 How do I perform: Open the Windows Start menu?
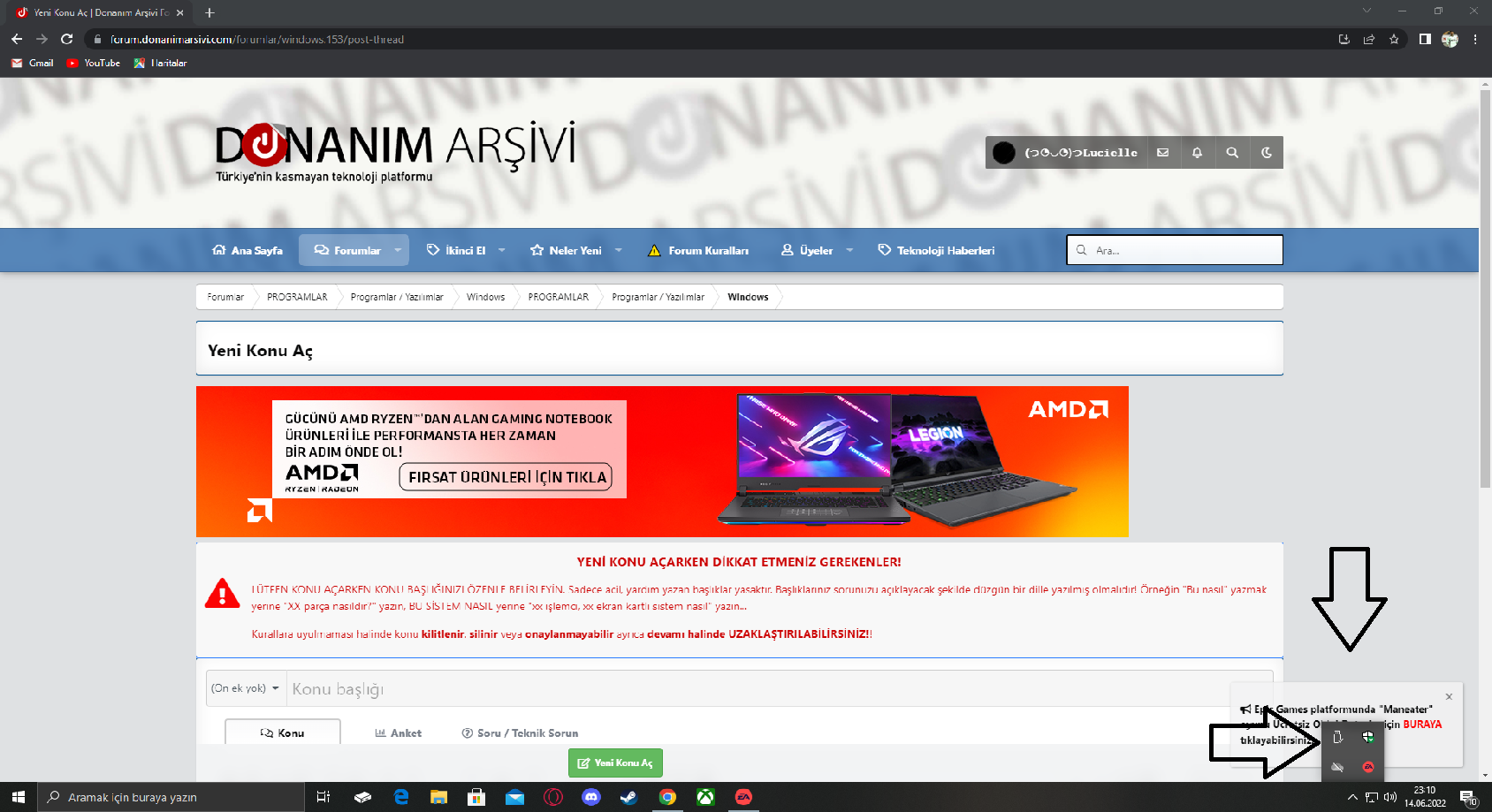(x=19, y=797)
